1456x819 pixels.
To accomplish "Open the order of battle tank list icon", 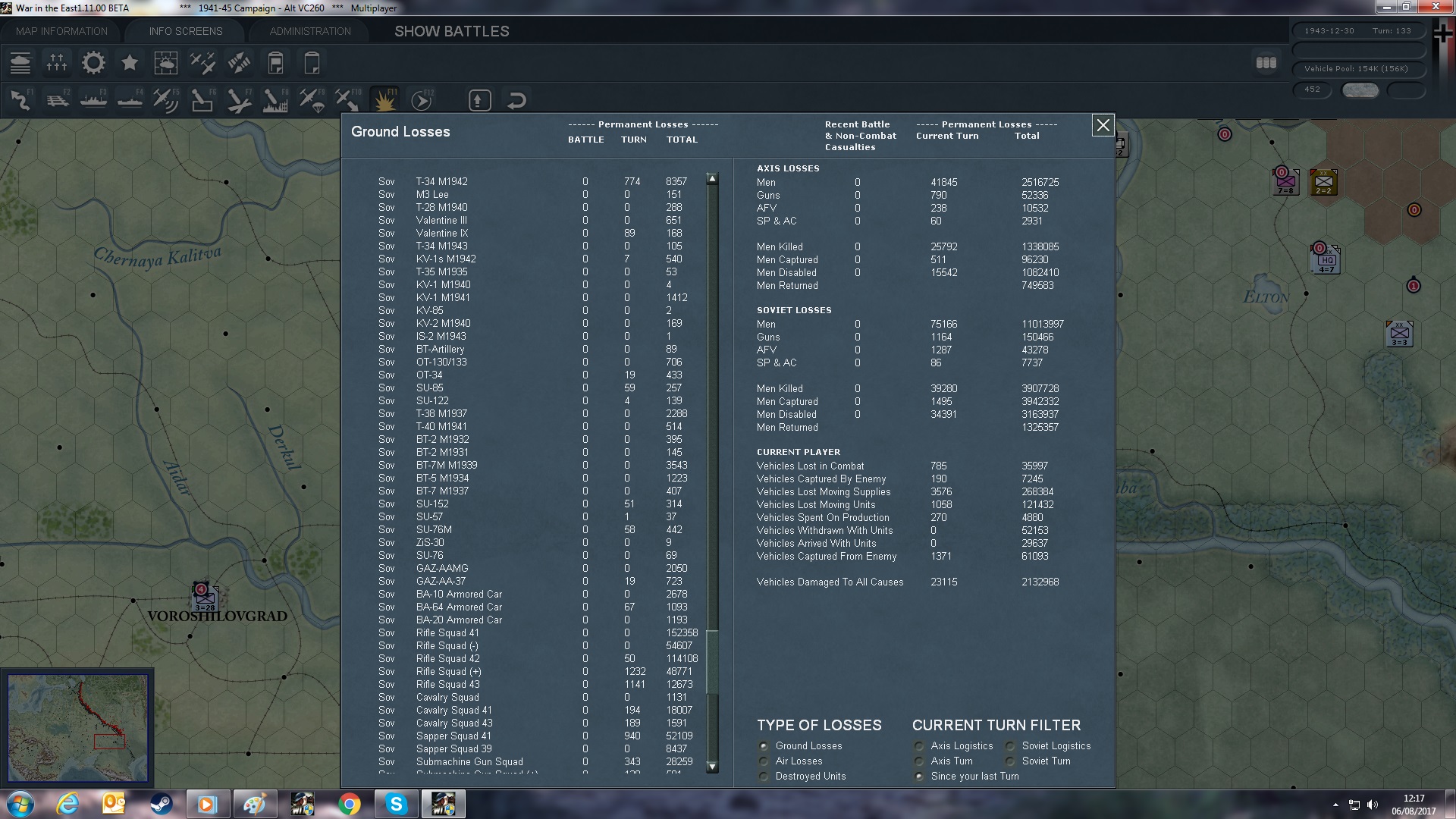I will (x=20, y=63).
